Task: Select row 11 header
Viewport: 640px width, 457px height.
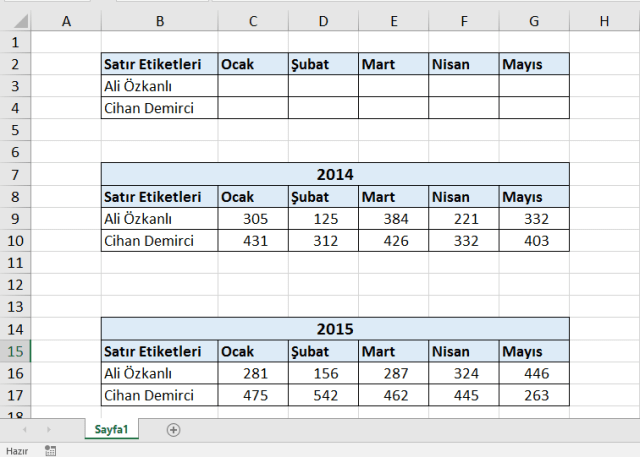Action: (15, 262)
